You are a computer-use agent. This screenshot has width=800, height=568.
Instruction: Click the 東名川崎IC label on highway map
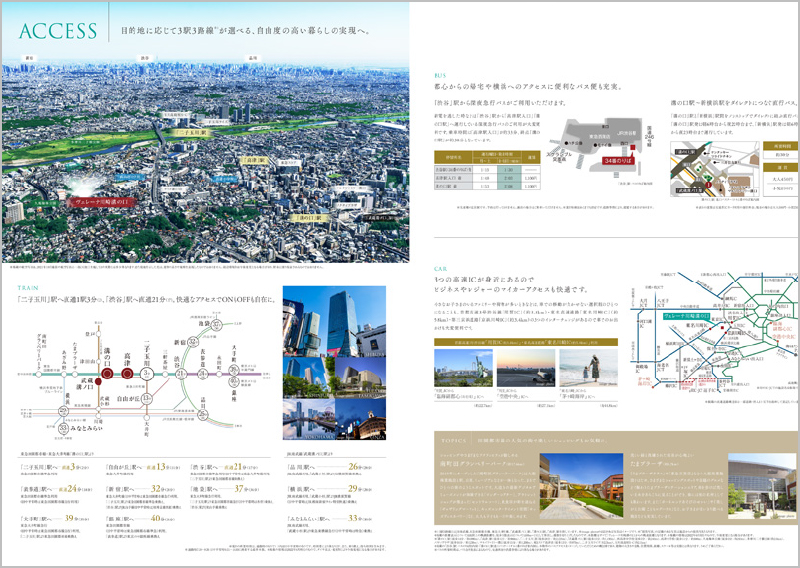(x=698, y=325)
